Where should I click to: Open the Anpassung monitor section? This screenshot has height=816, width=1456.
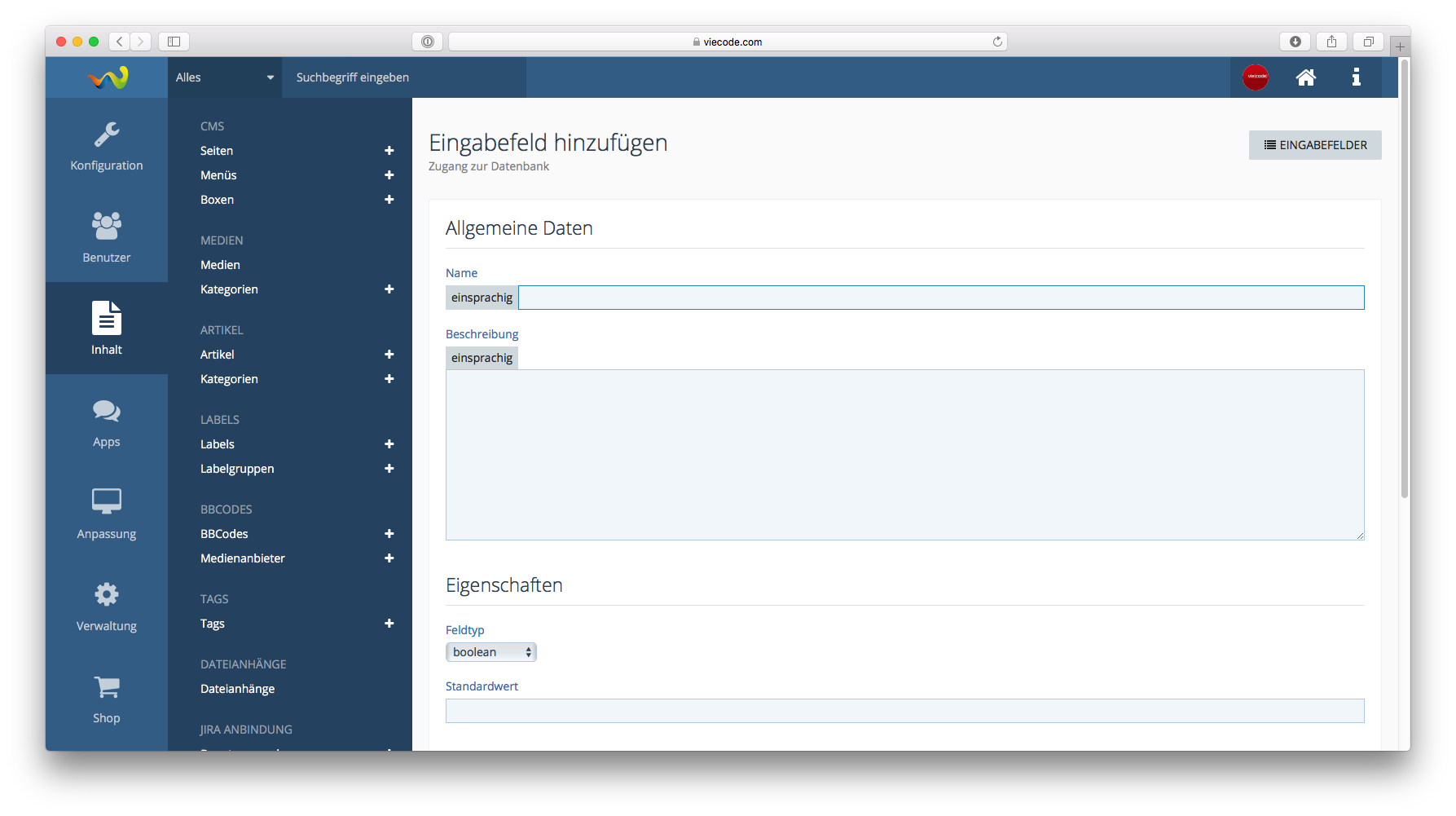pyautogui.click(x=107, y=514)
